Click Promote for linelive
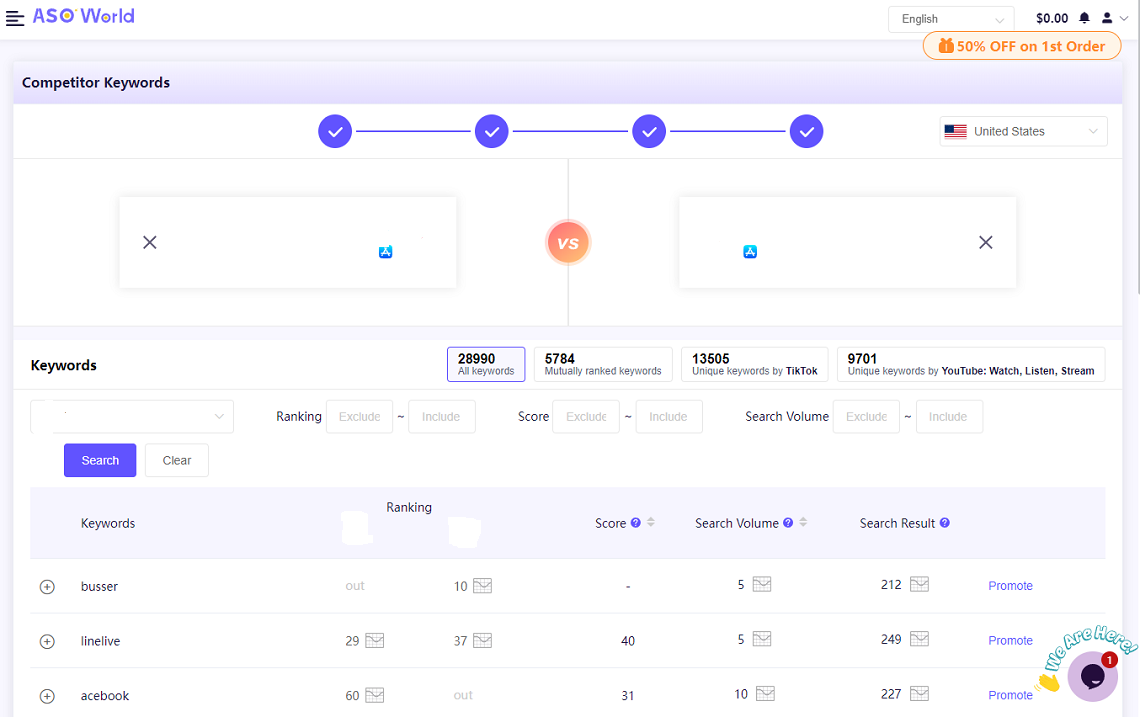Screen dimensions: 1140x717 point(1010,641)
